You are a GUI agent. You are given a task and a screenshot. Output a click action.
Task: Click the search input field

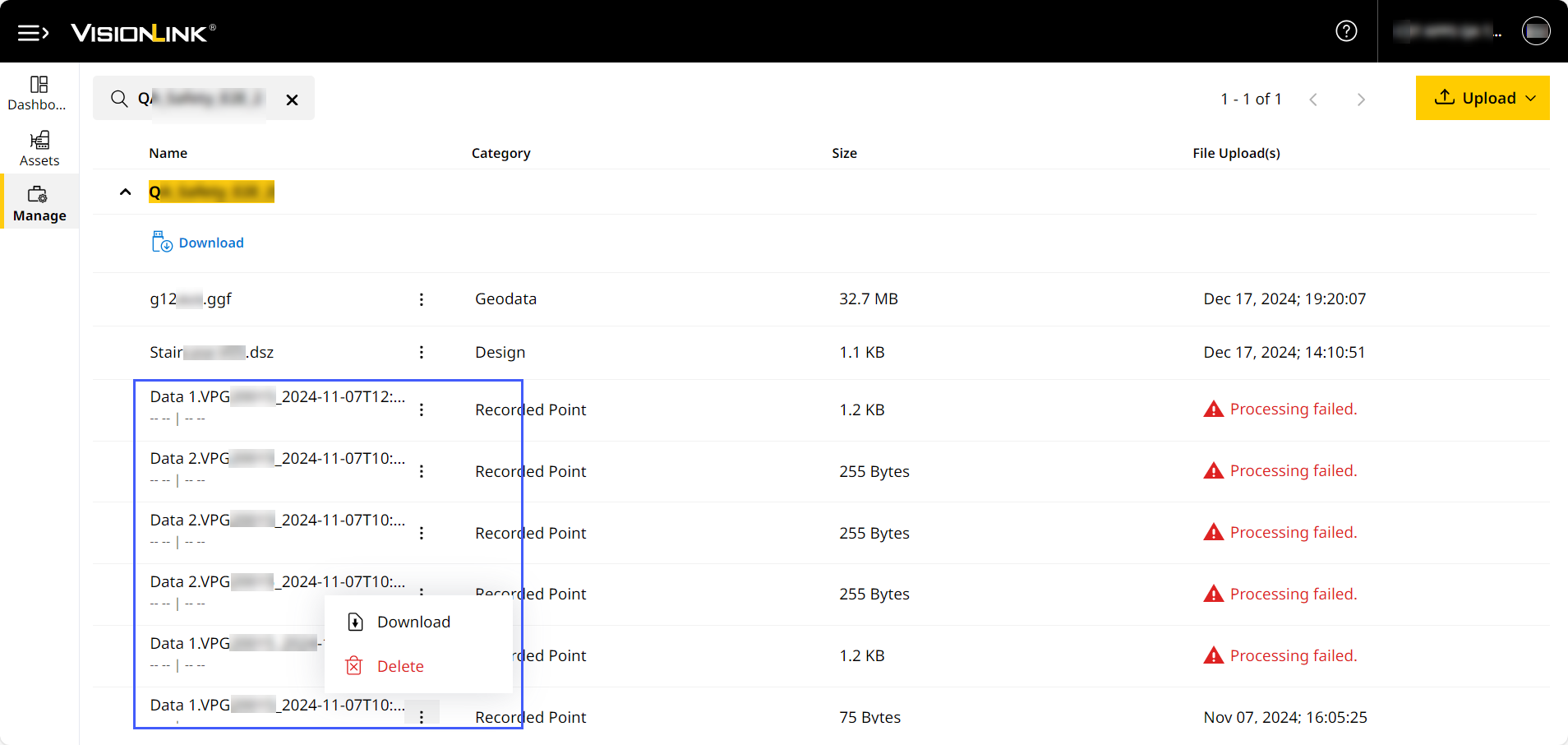[x=205, y=99]
